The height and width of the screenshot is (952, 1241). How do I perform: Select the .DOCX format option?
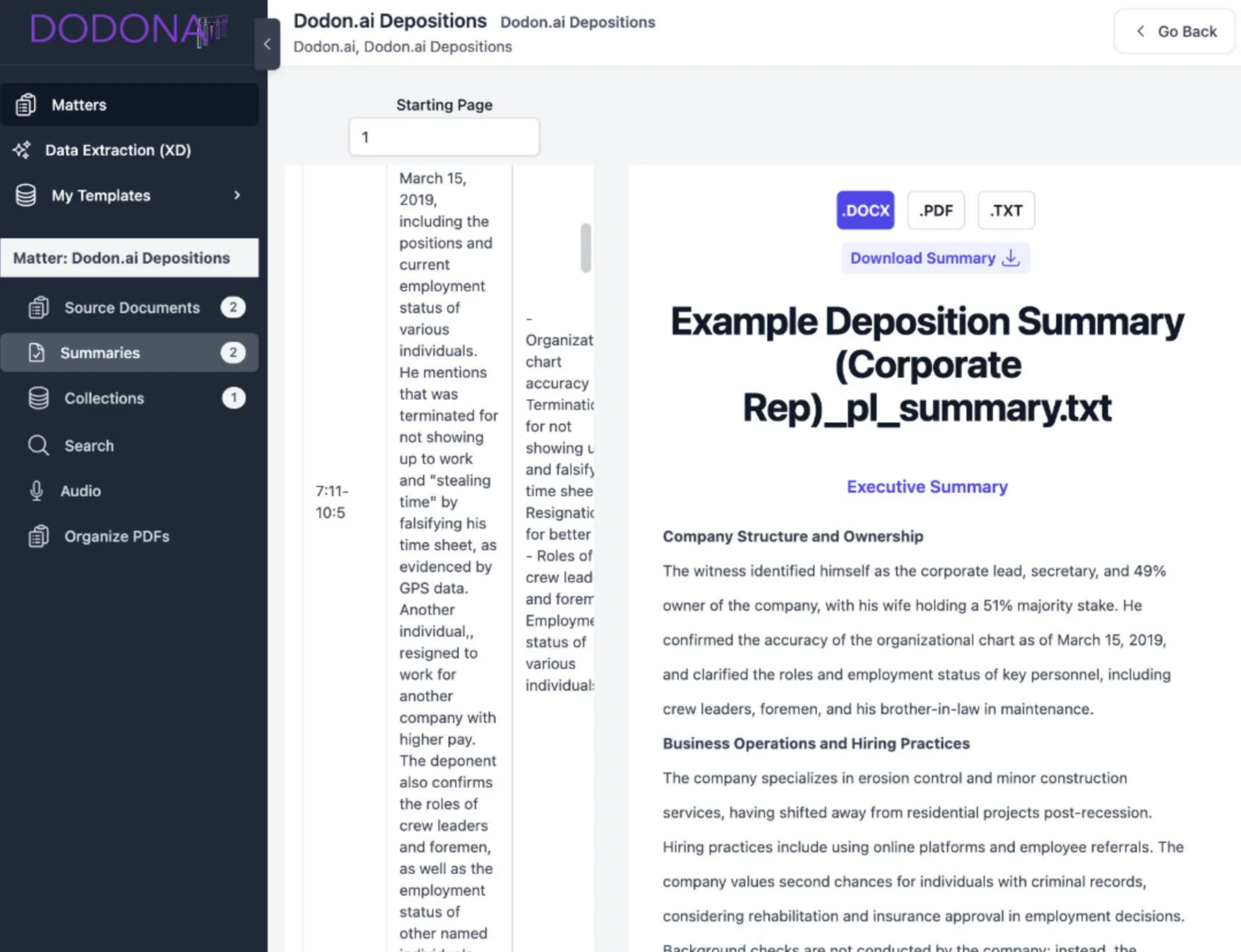(x=865, y=210)
